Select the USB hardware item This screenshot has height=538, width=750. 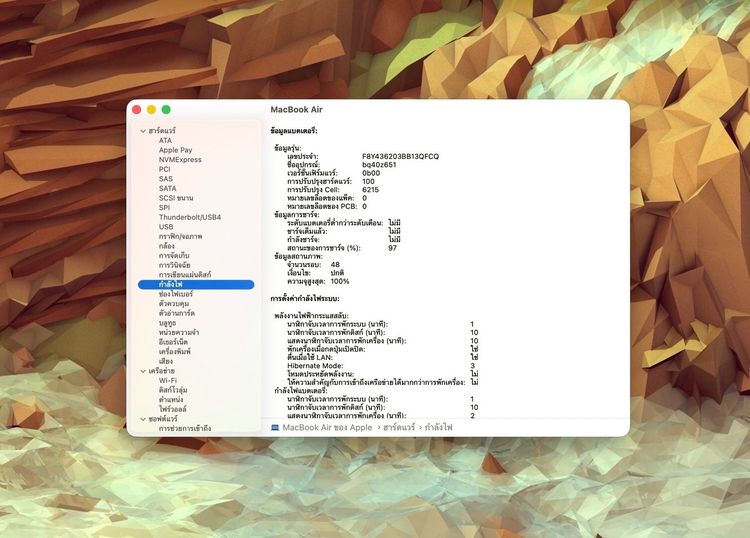tap(166, 227)
